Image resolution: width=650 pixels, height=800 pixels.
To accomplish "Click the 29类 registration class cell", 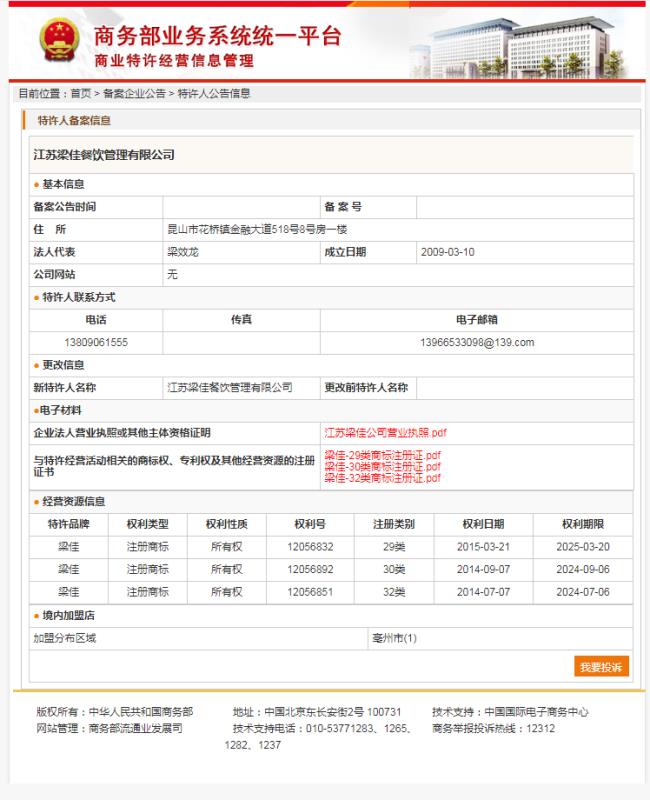I will tap(394, 547).
